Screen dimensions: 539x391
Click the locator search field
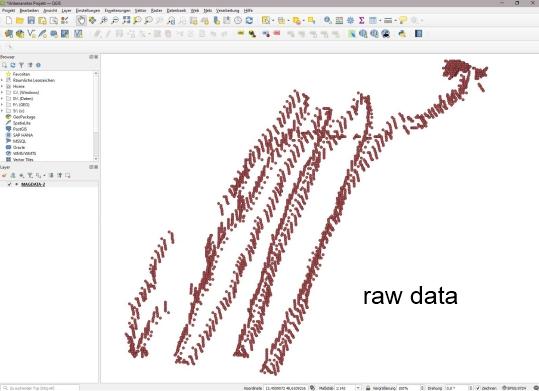coord(40,388)
